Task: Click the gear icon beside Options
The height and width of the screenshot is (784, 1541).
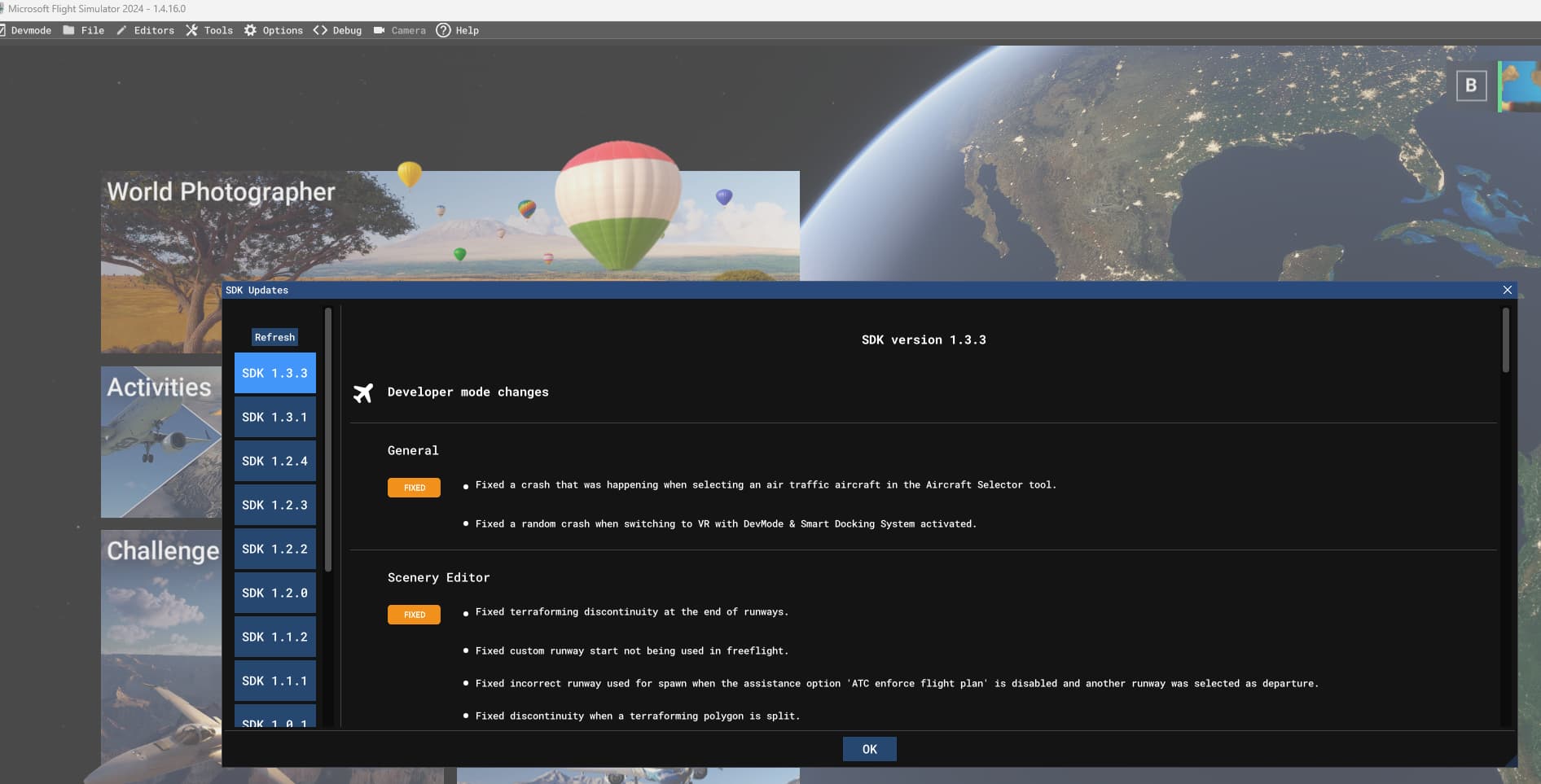Action: pyautogui.click(x=250, y=30)
